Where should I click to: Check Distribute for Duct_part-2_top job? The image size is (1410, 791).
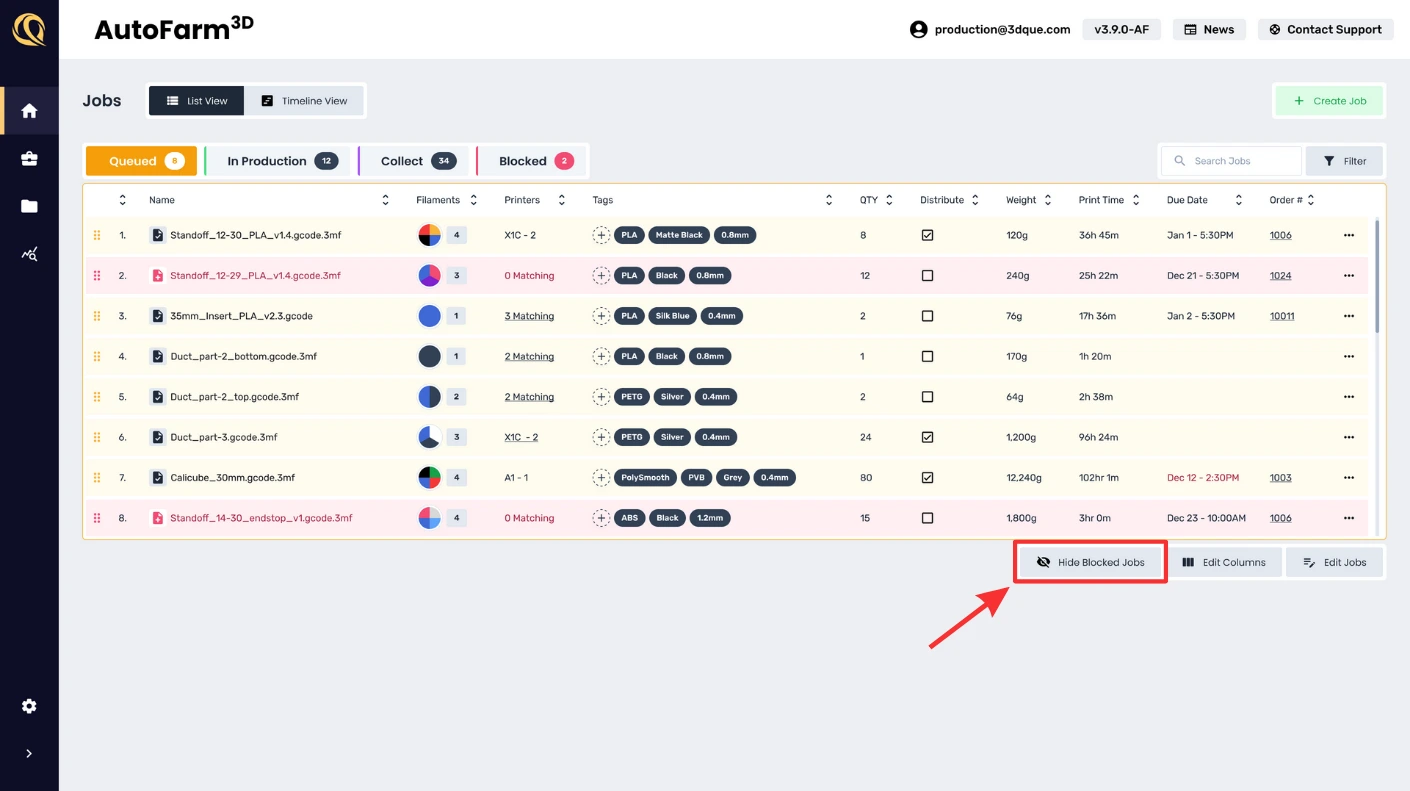927,397
